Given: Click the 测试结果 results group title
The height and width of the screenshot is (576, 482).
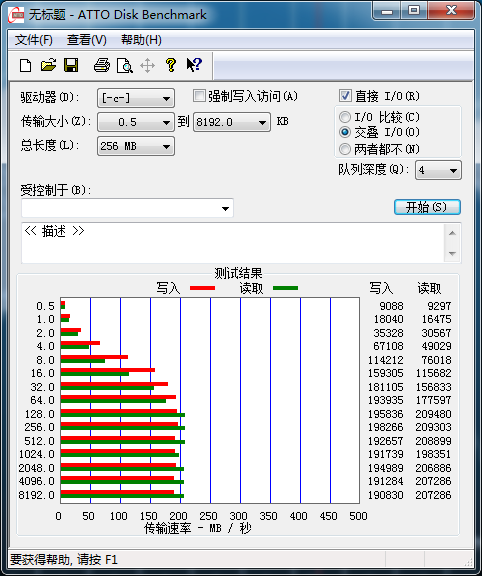Looking at the screenshot, I should point(238,273).
